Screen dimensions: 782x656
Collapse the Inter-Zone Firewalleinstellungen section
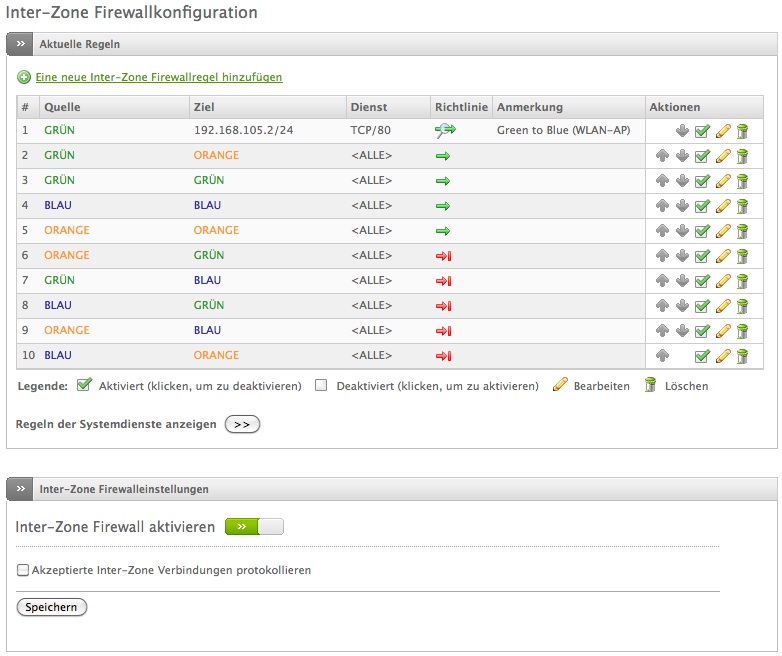pyautogui.click(x=21, y=489)
